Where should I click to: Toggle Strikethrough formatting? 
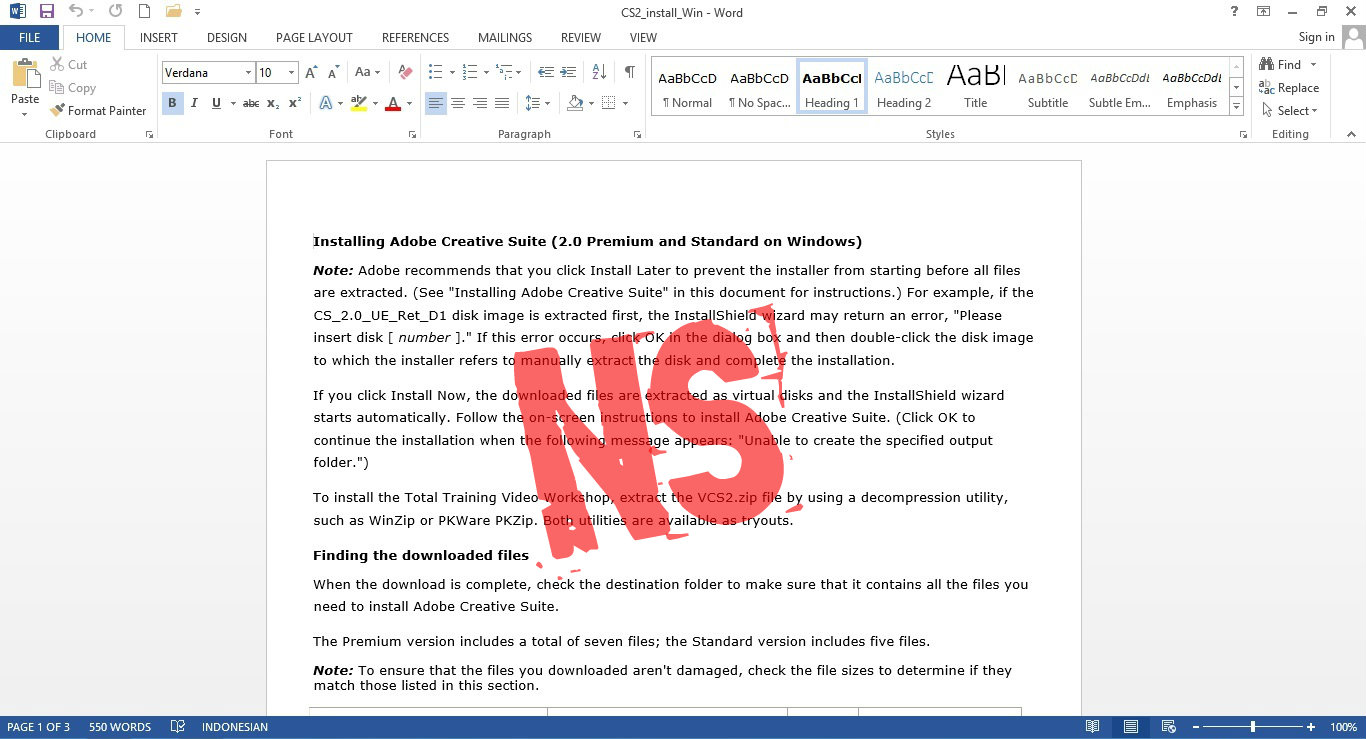pyautogui.click(x=251, y=103)
